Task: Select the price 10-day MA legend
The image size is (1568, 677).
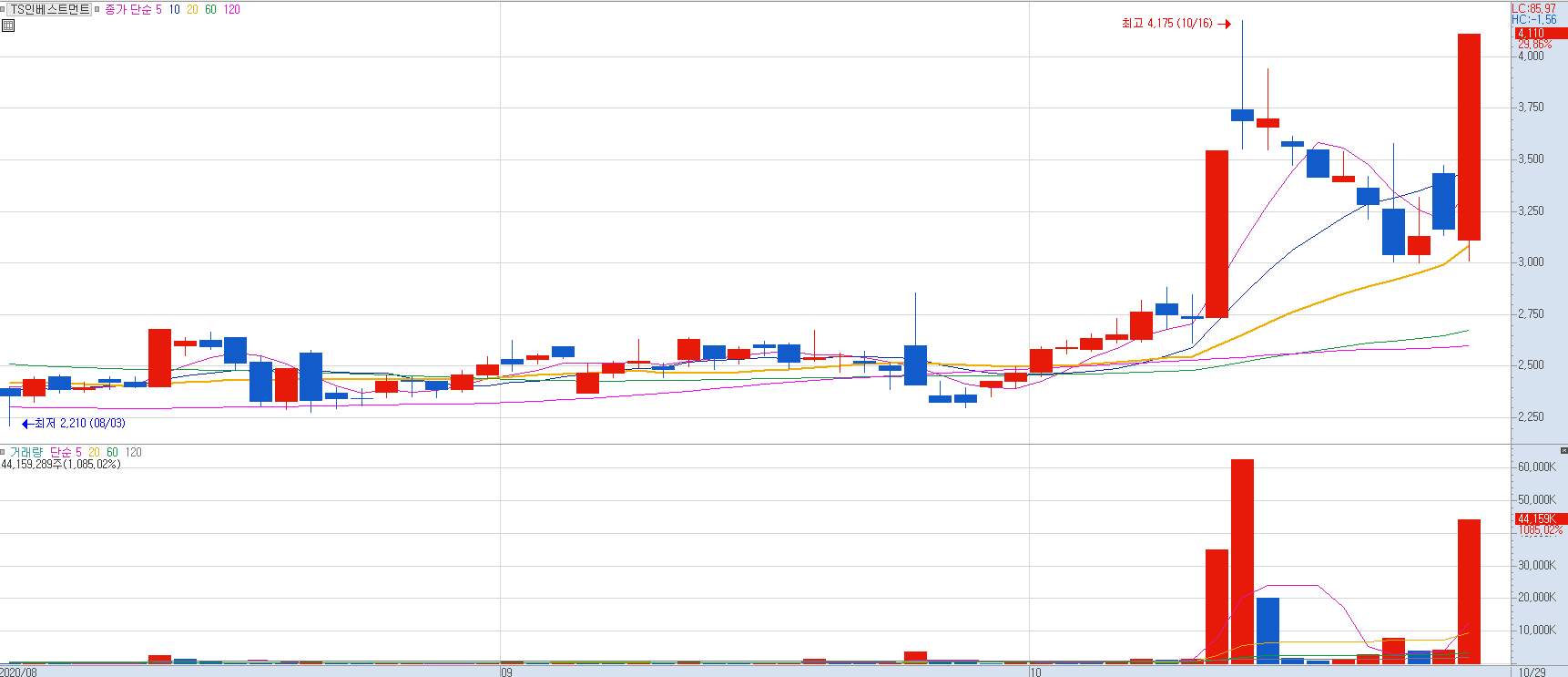Action: [174, 9]
